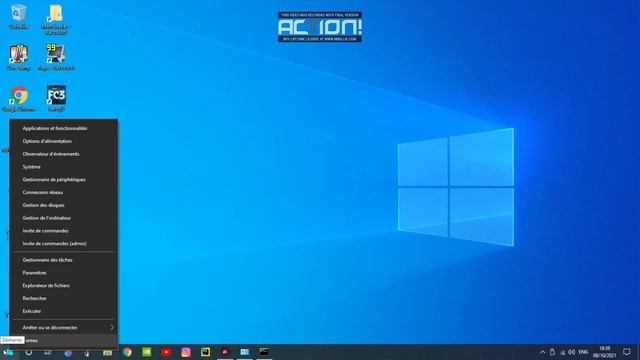Show hidden system tray icons
Viewport: 640px width, 360px height.
click(x=542, y=352)
